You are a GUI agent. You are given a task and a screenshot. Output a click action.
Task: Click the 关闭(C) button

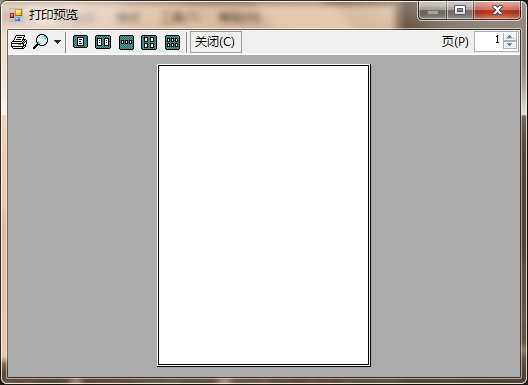216,42
